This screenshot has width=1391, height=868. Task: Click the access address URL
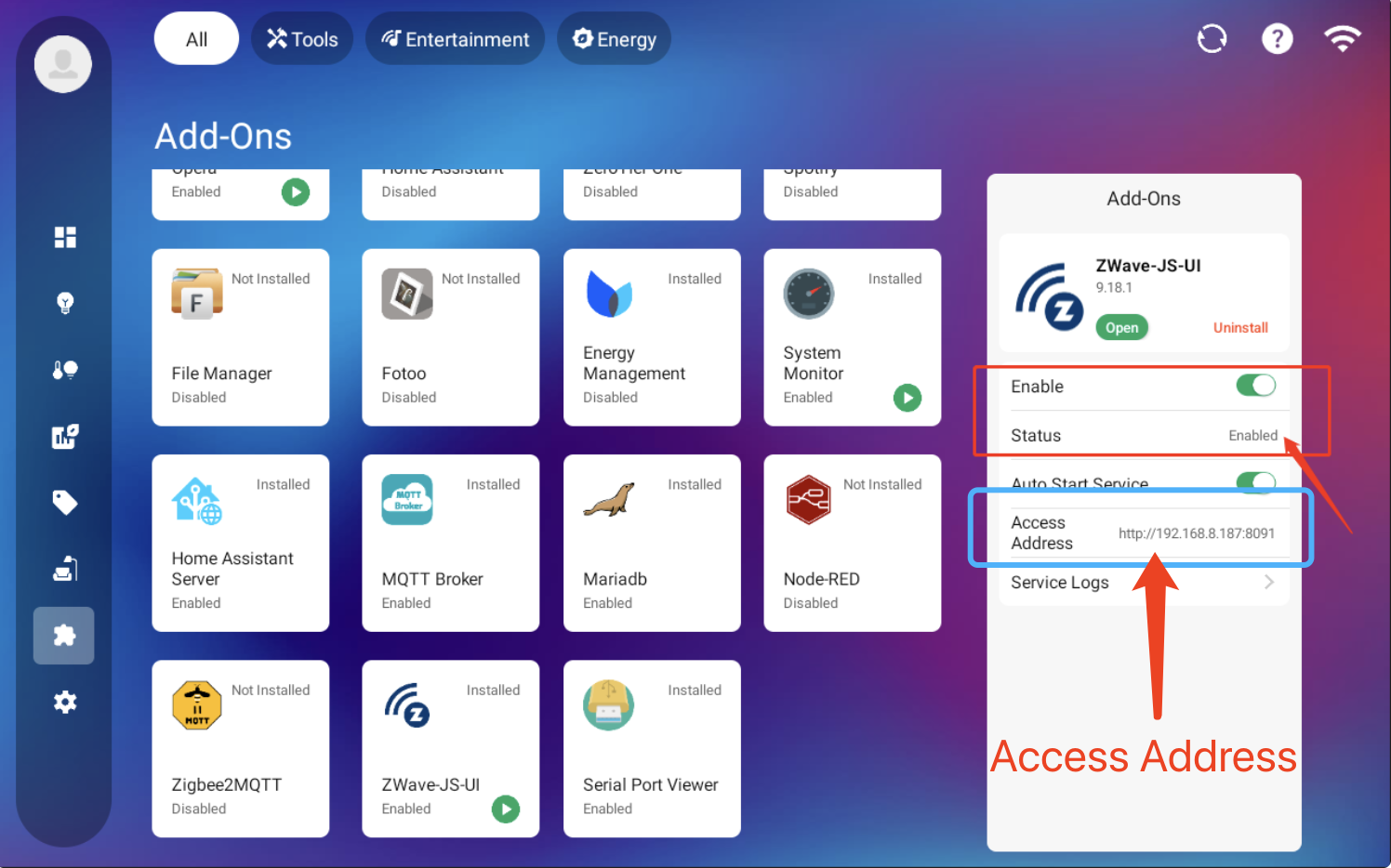coord(1196,533)
